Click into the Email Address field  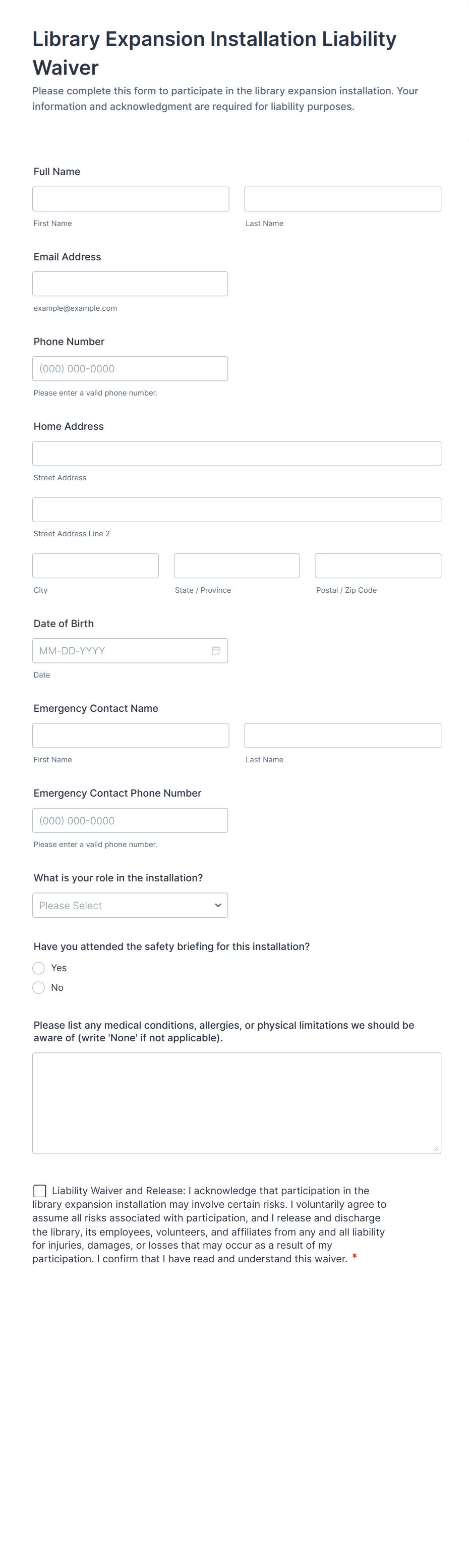(130, 284)
